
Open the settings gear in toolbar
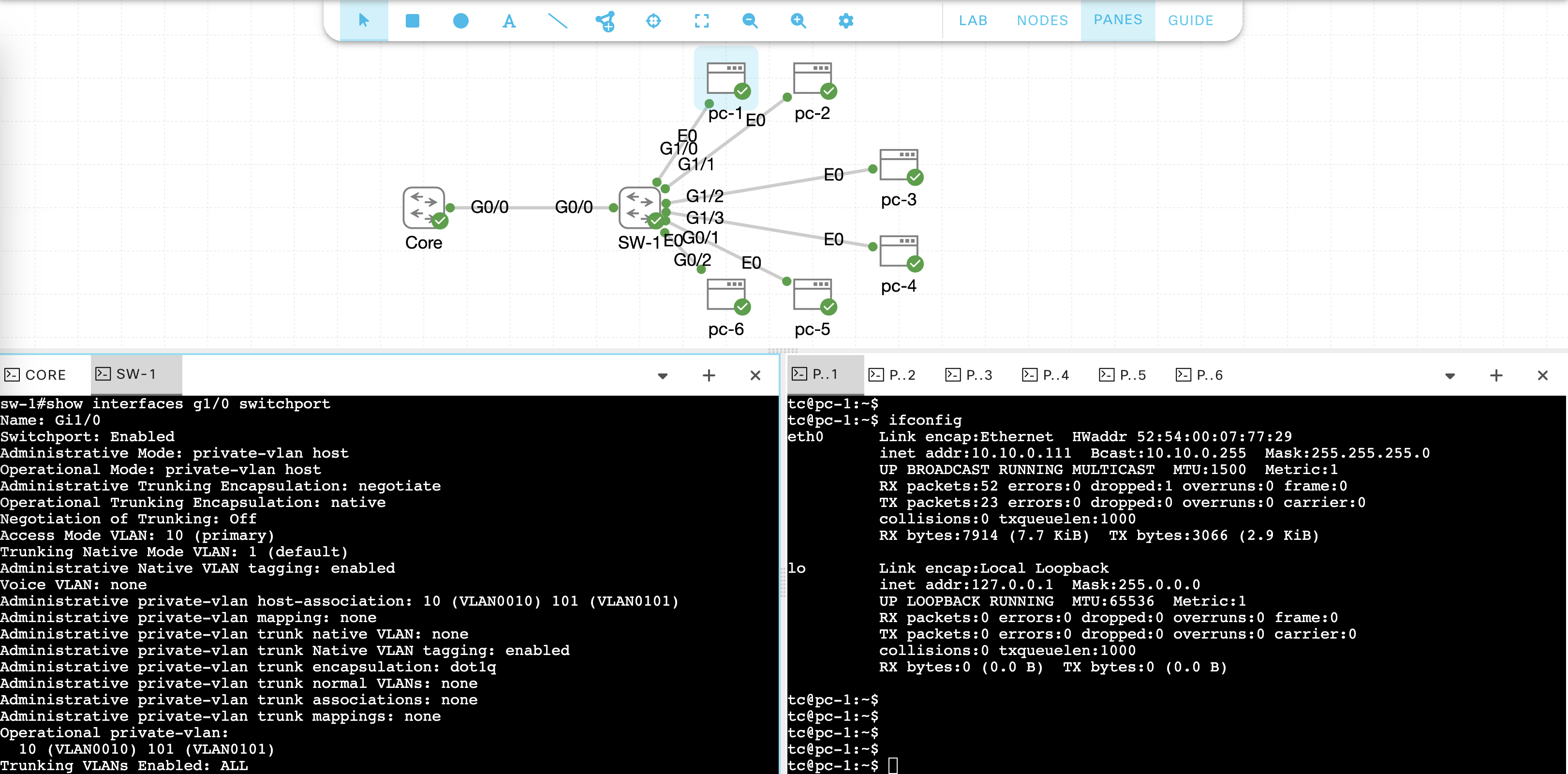[846, 21]
